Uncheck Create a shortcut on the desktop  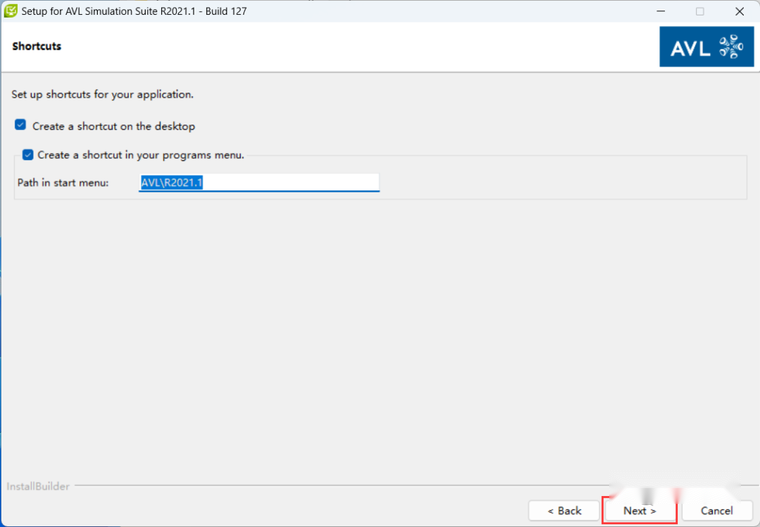click(20, 125)
